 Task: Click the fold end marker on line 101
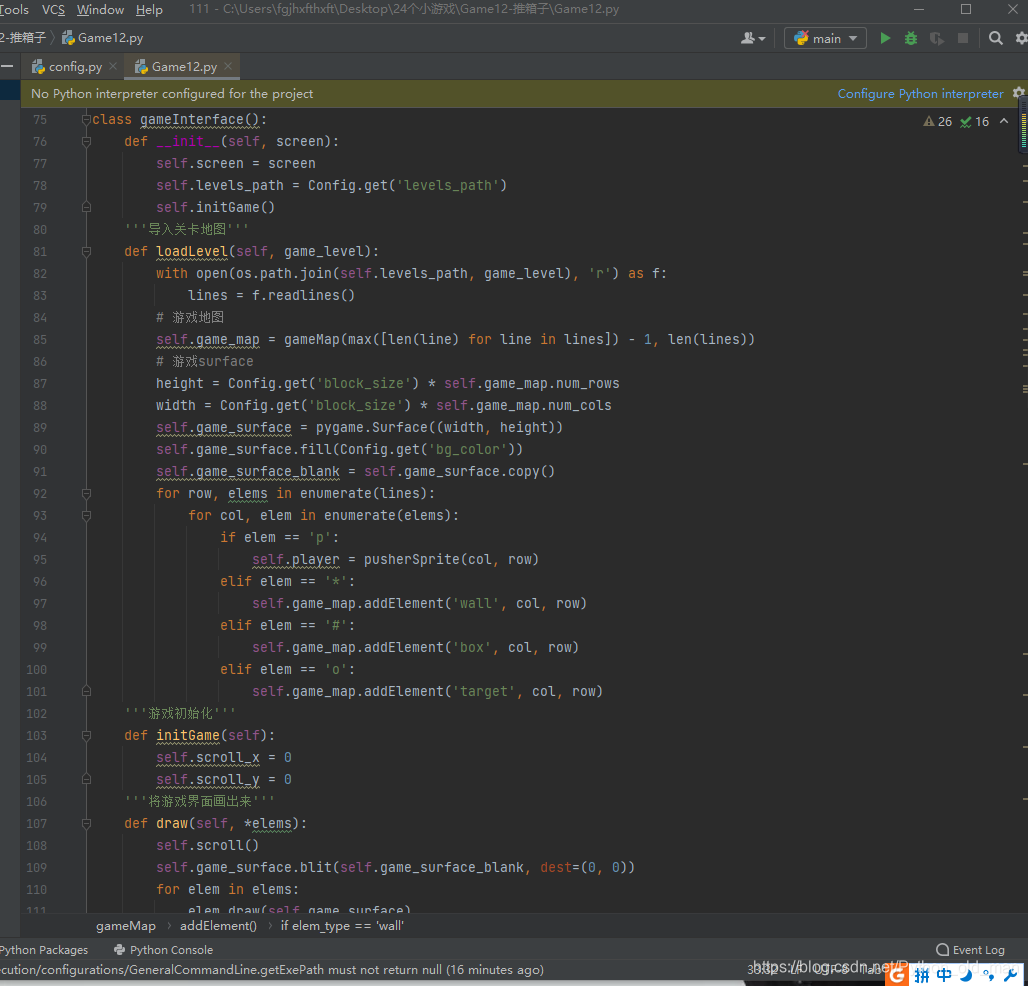tap(86, 691)
